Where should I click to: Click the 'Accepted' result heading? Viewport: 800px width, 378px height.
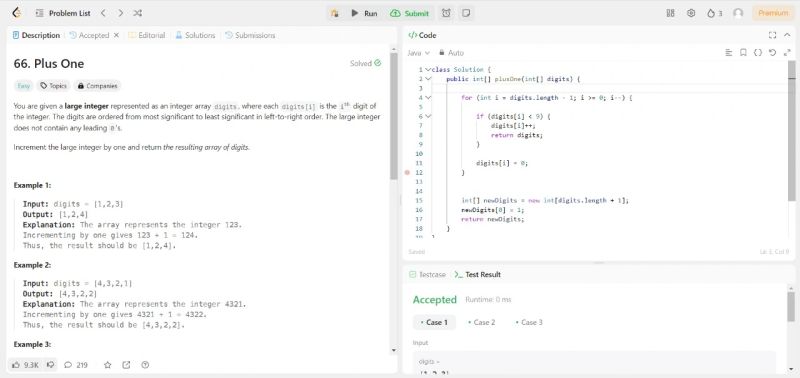point(435,299)
